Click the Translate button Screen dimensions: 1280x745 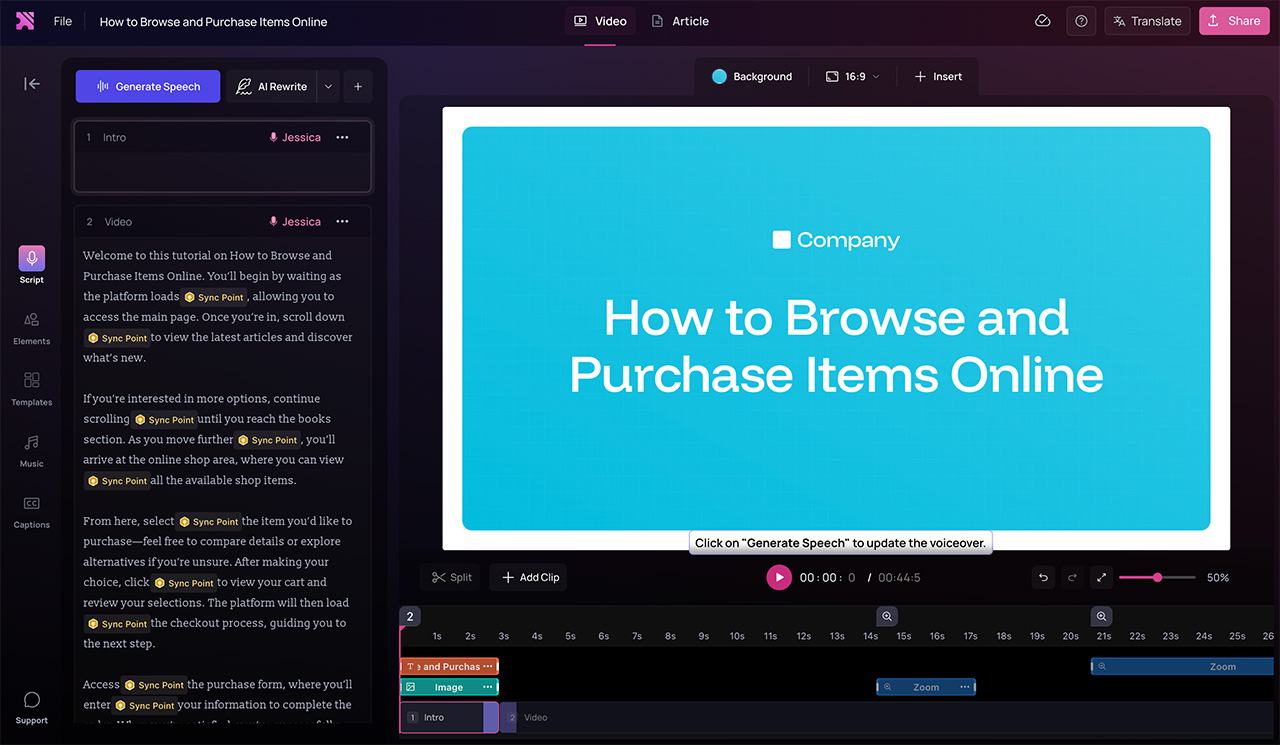click(x=1147, y=21)
